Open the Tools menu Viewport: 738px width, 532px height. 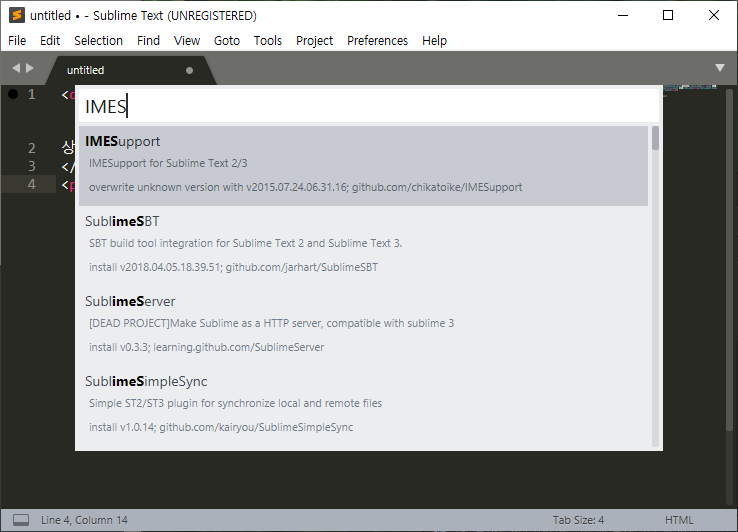[268, 40]
